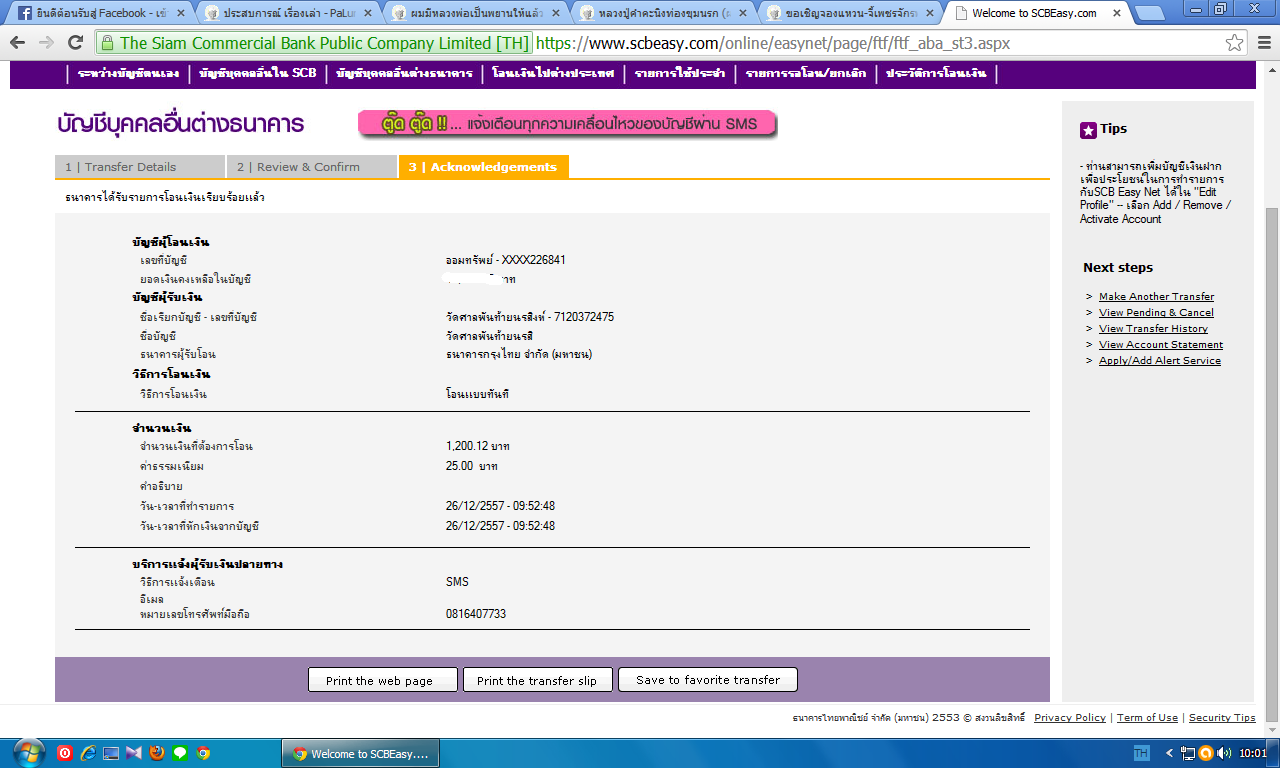The image size is (1280, 768).
Task: Click 'Print the web page' button
Action: pyautogui.click(x=380, y=680)
